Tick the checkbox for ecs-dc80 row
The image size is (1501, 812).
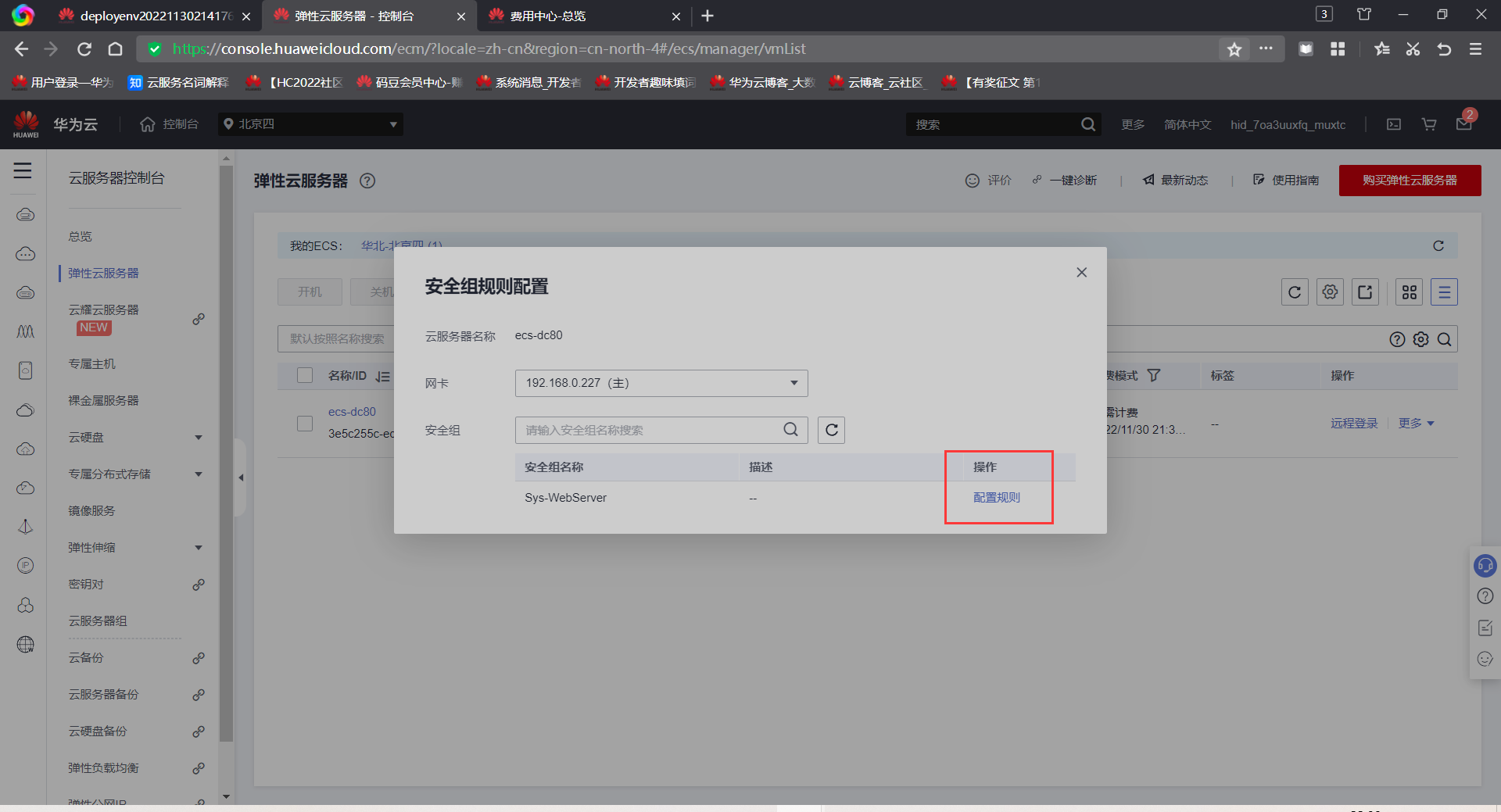(x=305, y=423)
